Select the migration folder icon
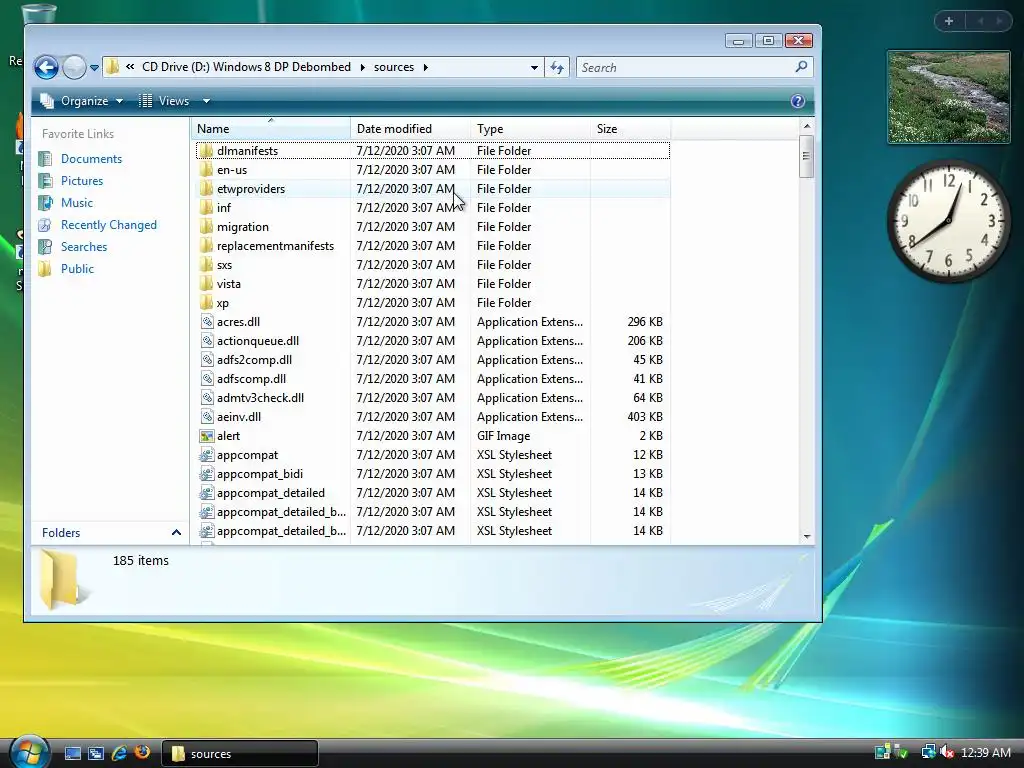Screen dimensions: 1024x768 tap(206, 227)
